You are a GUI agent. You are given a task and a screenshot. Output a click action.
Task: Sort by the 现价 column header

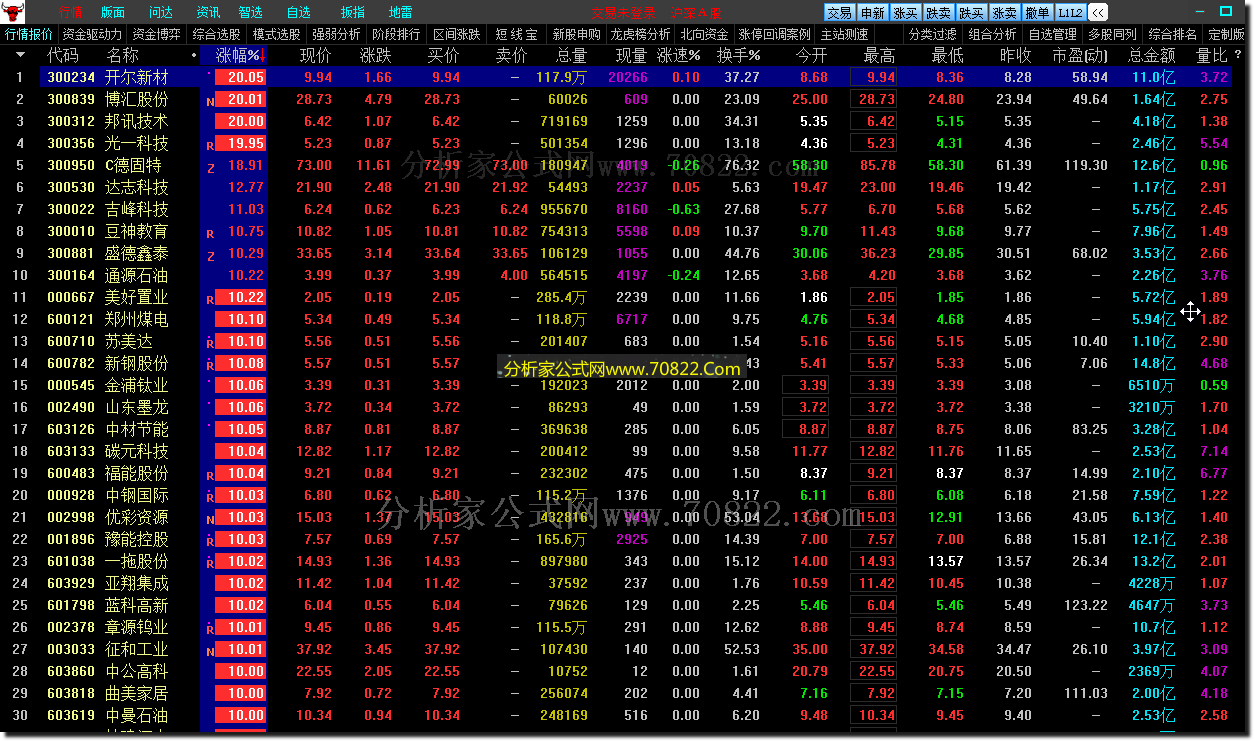tap(316, 55)
